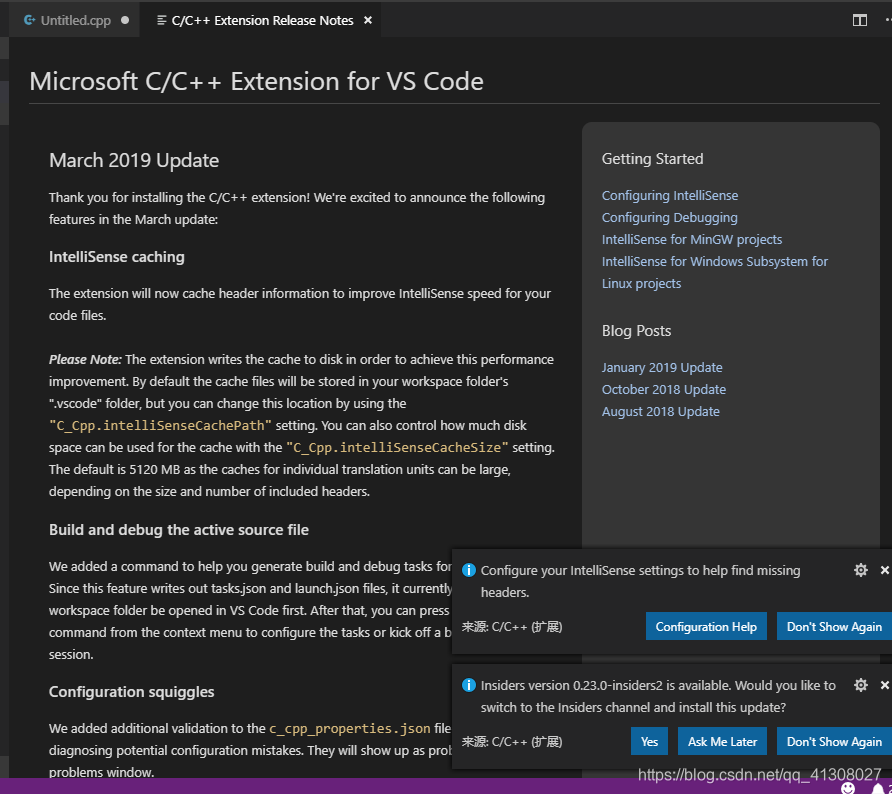Click Build and debug the active source file heading
892x794 pixels.
(179, 530)
